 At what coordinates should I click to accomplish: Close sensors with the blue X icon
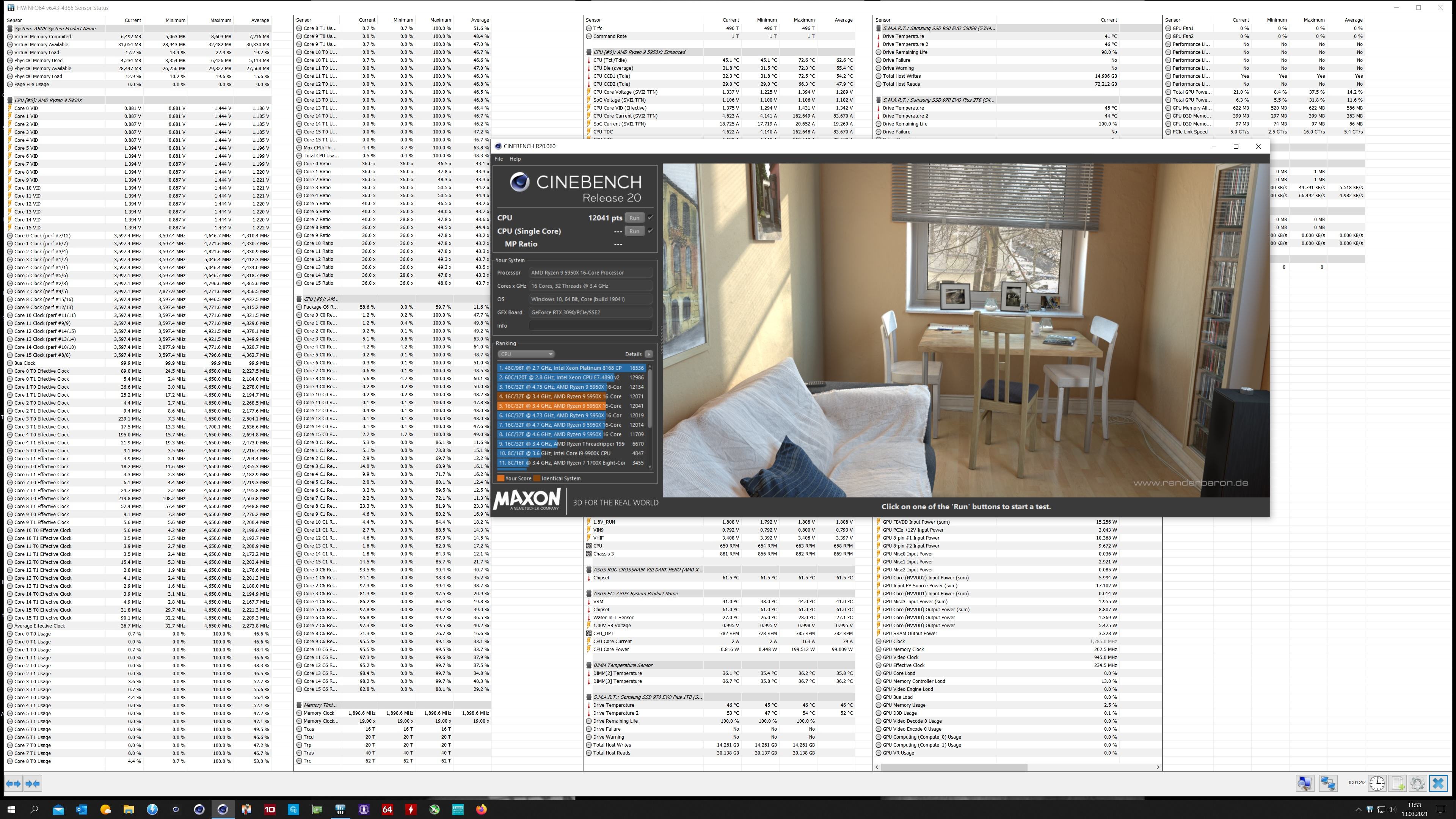pyautogui.click(x=1439, y=783)
